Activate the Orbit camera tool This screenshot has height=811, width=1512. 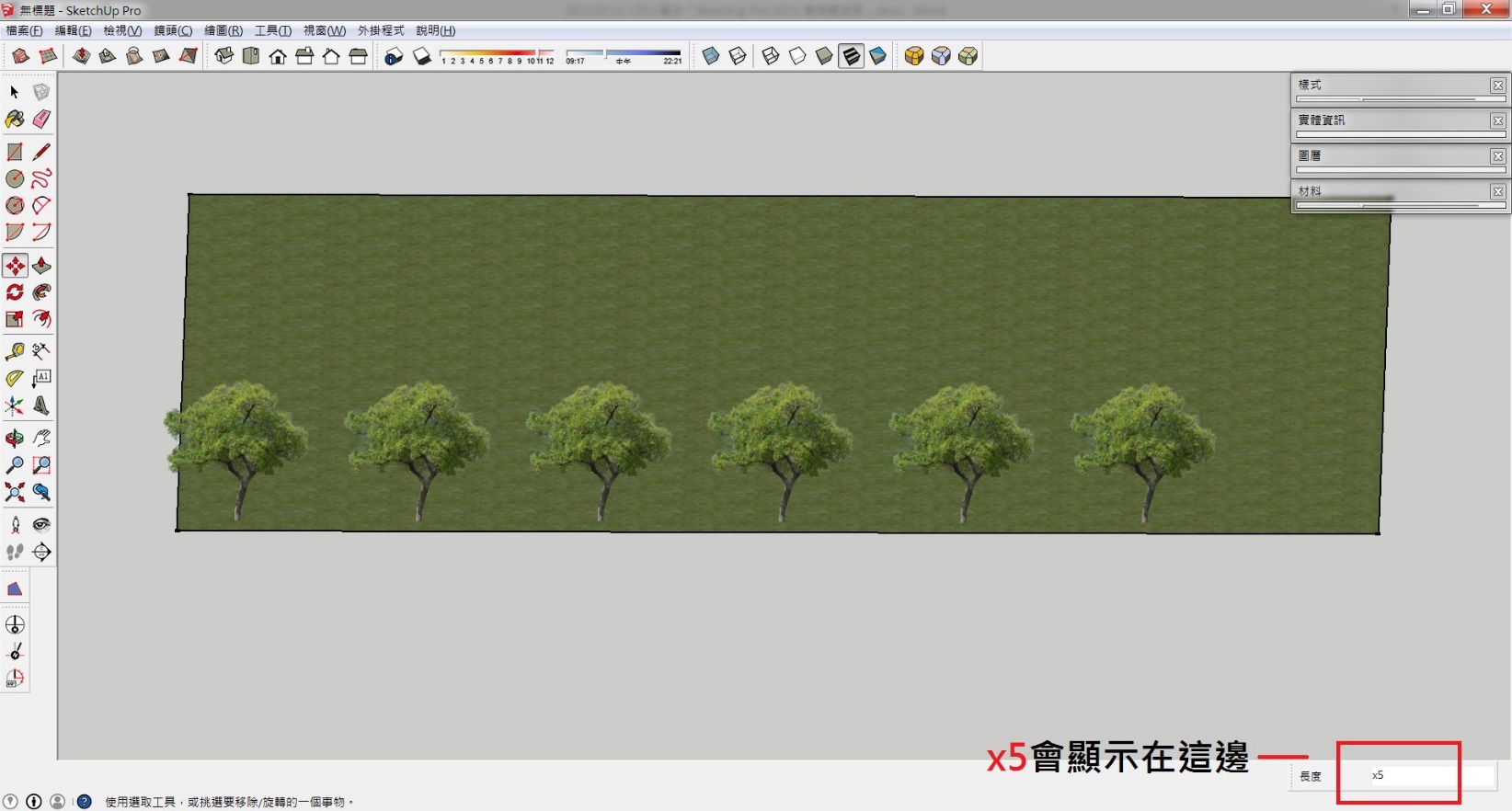[15, 438]
